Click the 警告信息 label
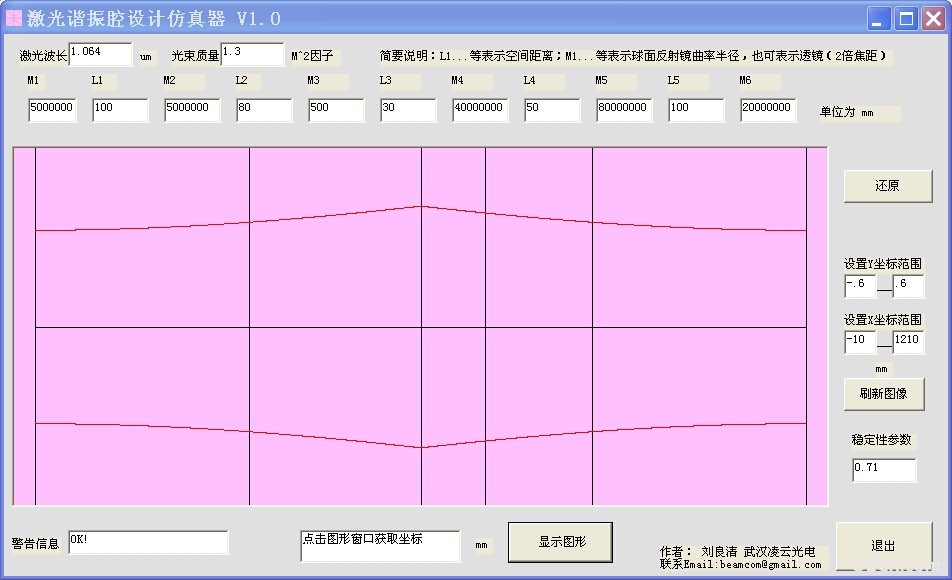Viewport: 952px width, 580px height. pyautogui.click(x=35, y=544)
